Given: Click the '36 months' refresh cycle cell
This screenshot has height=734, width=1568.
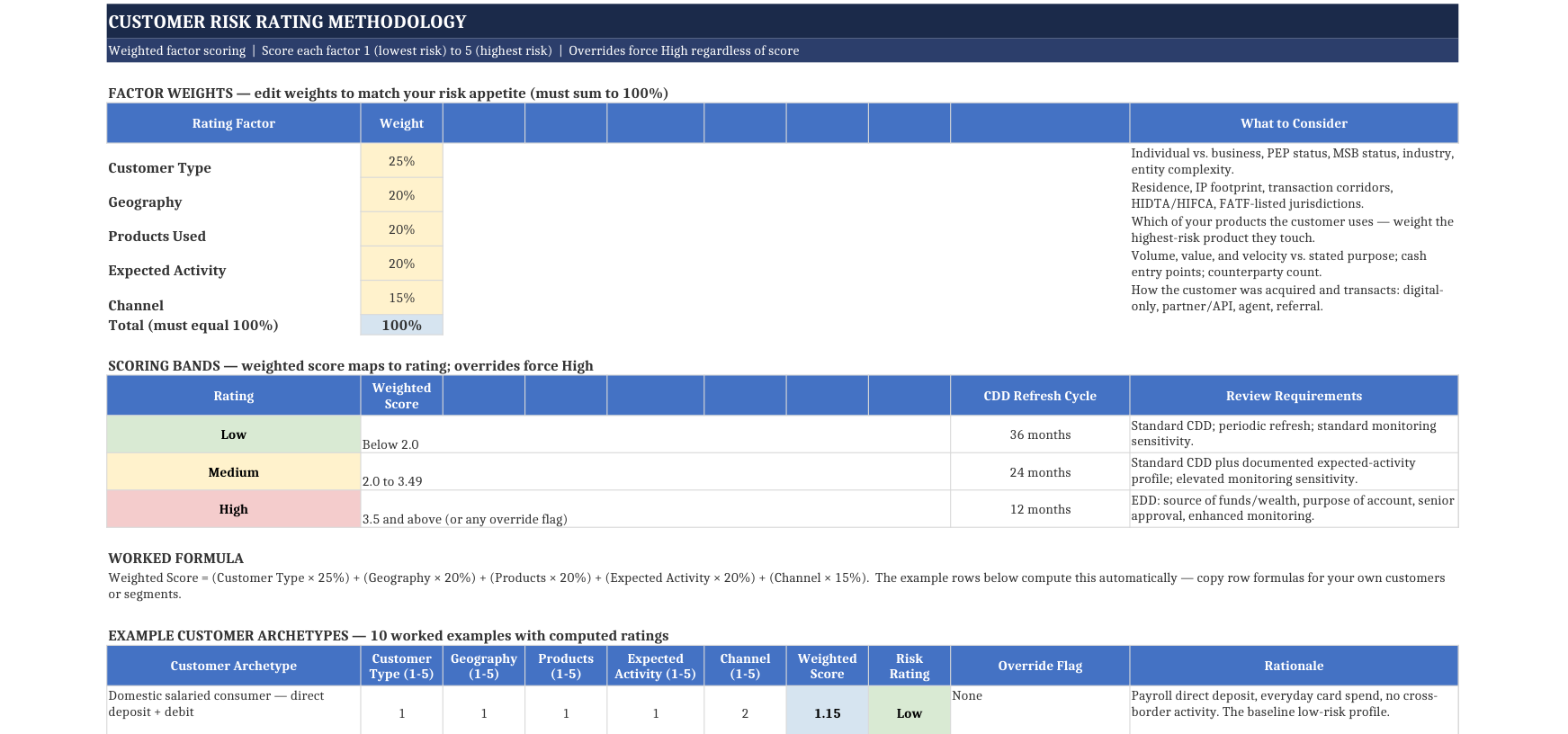Looking at the screenshot, I should [1040, 434].
